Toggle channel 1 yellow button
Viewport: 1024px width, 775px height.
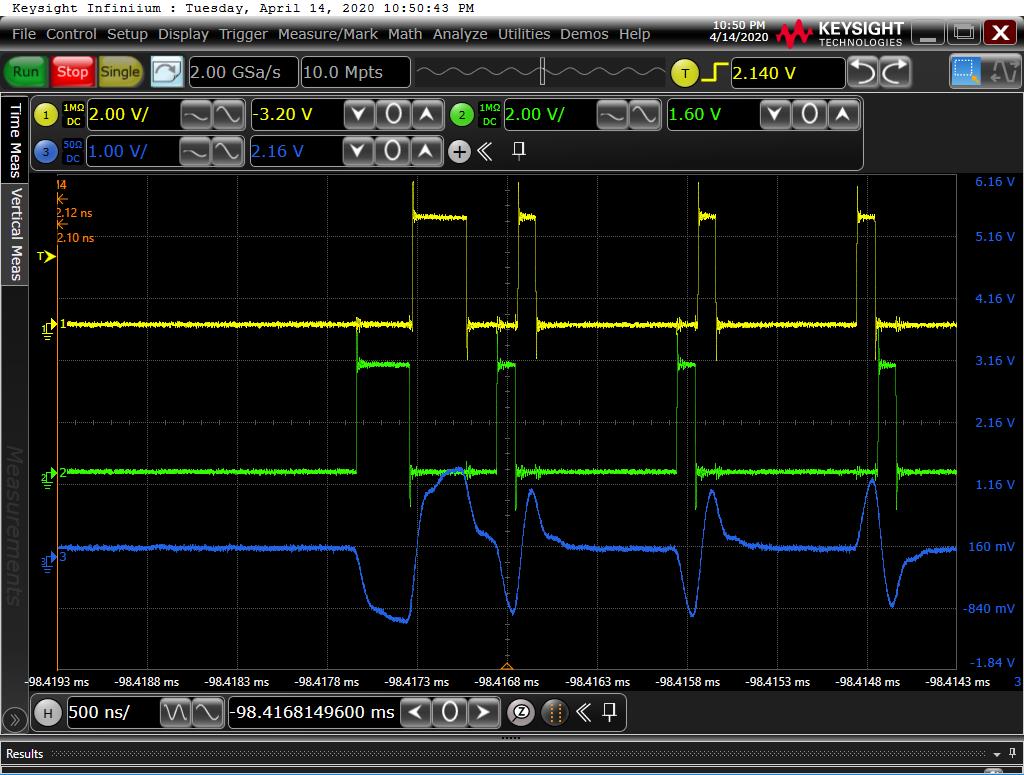[x=46, y=115]
